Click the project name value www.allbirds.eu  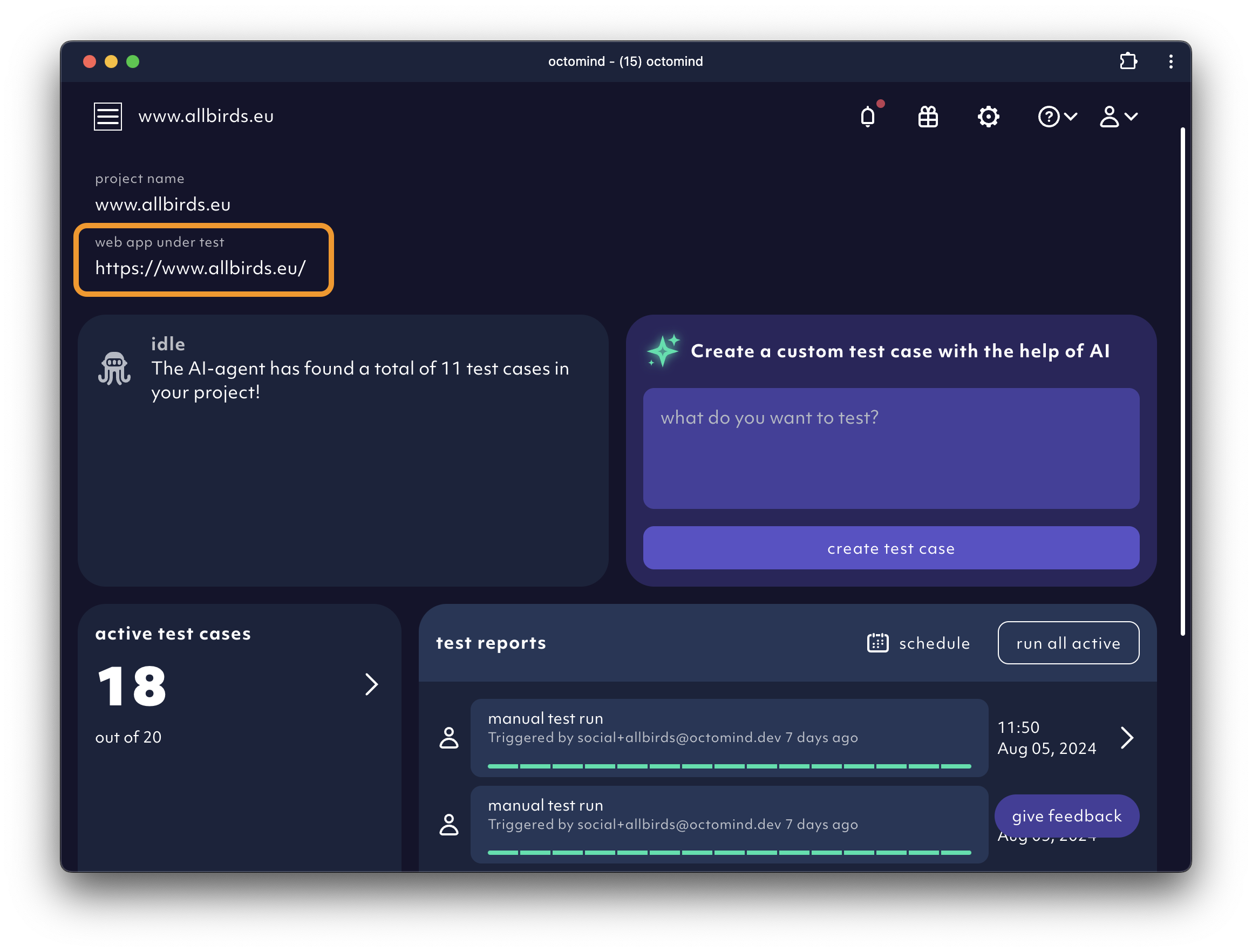coord(162,205)
